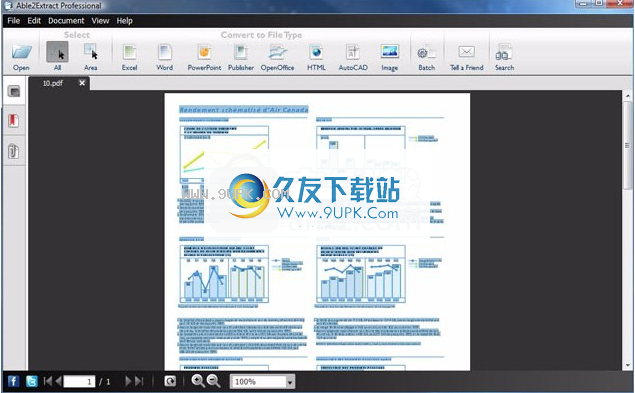Expand the 100% zoom dropdown

tap(290, 382)
